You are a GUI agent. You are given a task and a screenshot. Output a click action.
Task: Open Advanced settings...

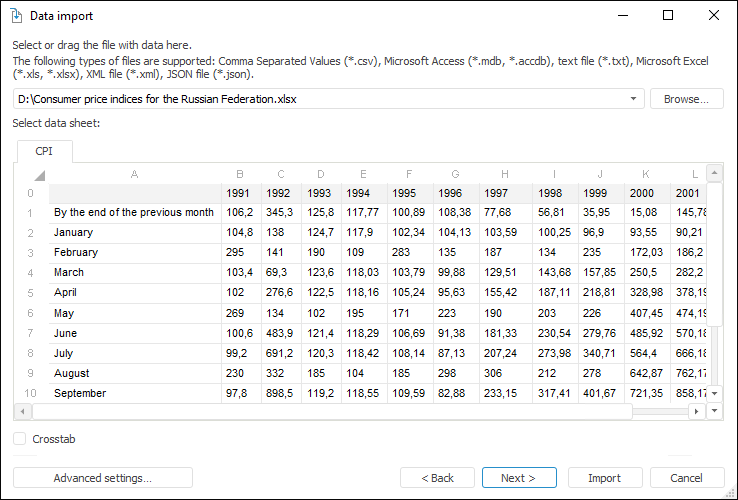pos(102,478)
